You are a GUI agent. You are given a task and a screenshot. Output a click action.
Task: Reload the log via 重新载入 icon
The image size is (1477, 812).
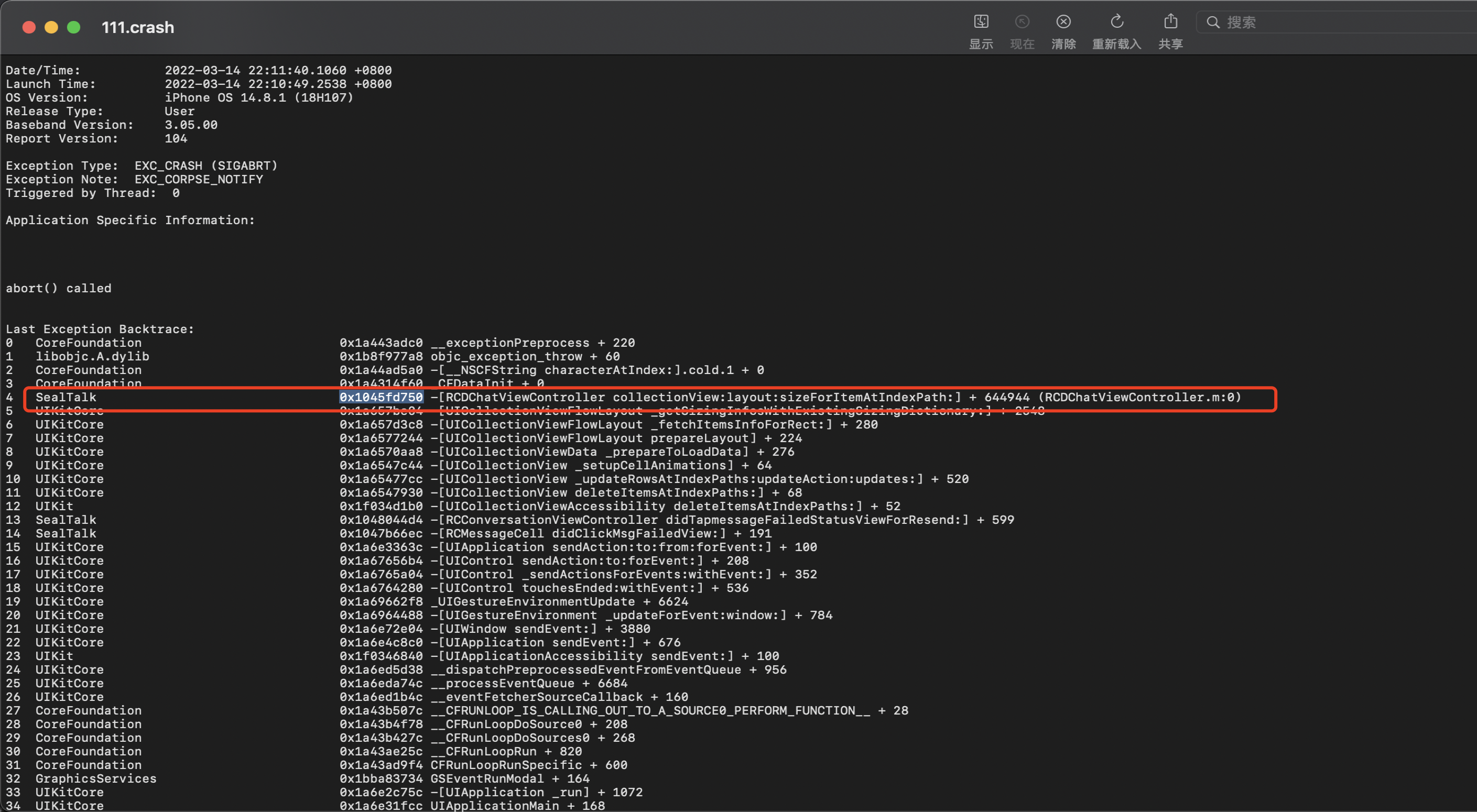click(1116, 23)
